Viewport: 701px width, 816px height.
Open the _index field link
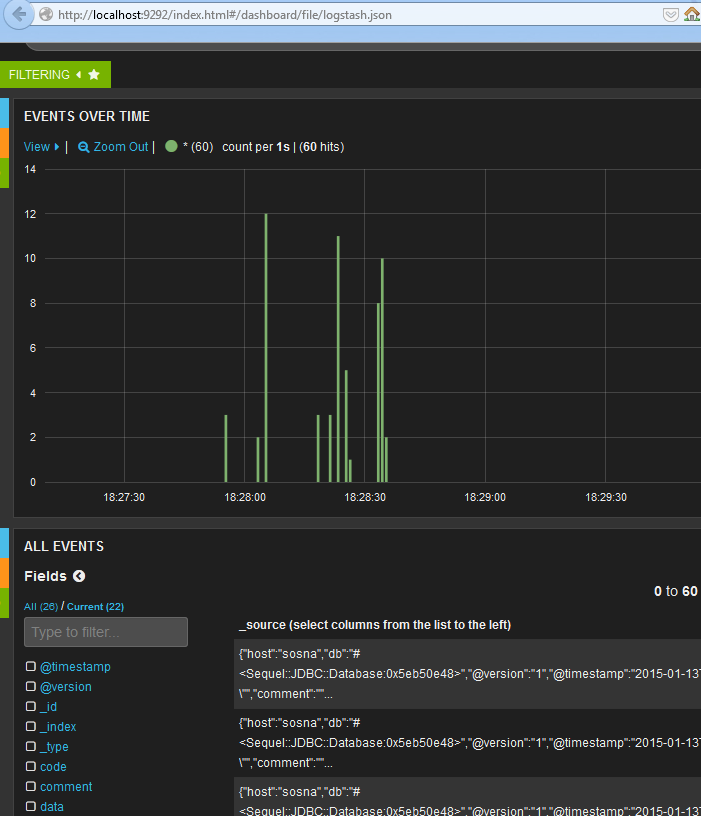coord(58,726)
